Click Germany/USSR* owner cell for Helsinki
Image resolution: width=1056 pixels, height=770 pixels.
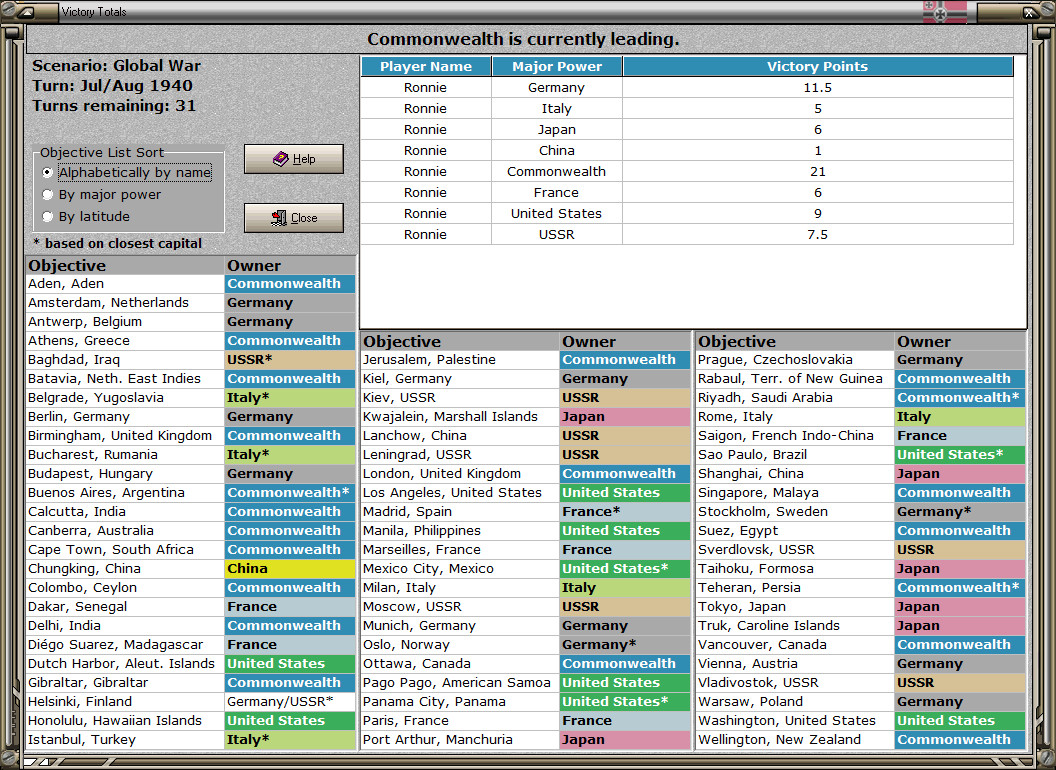tap(290, 701)
